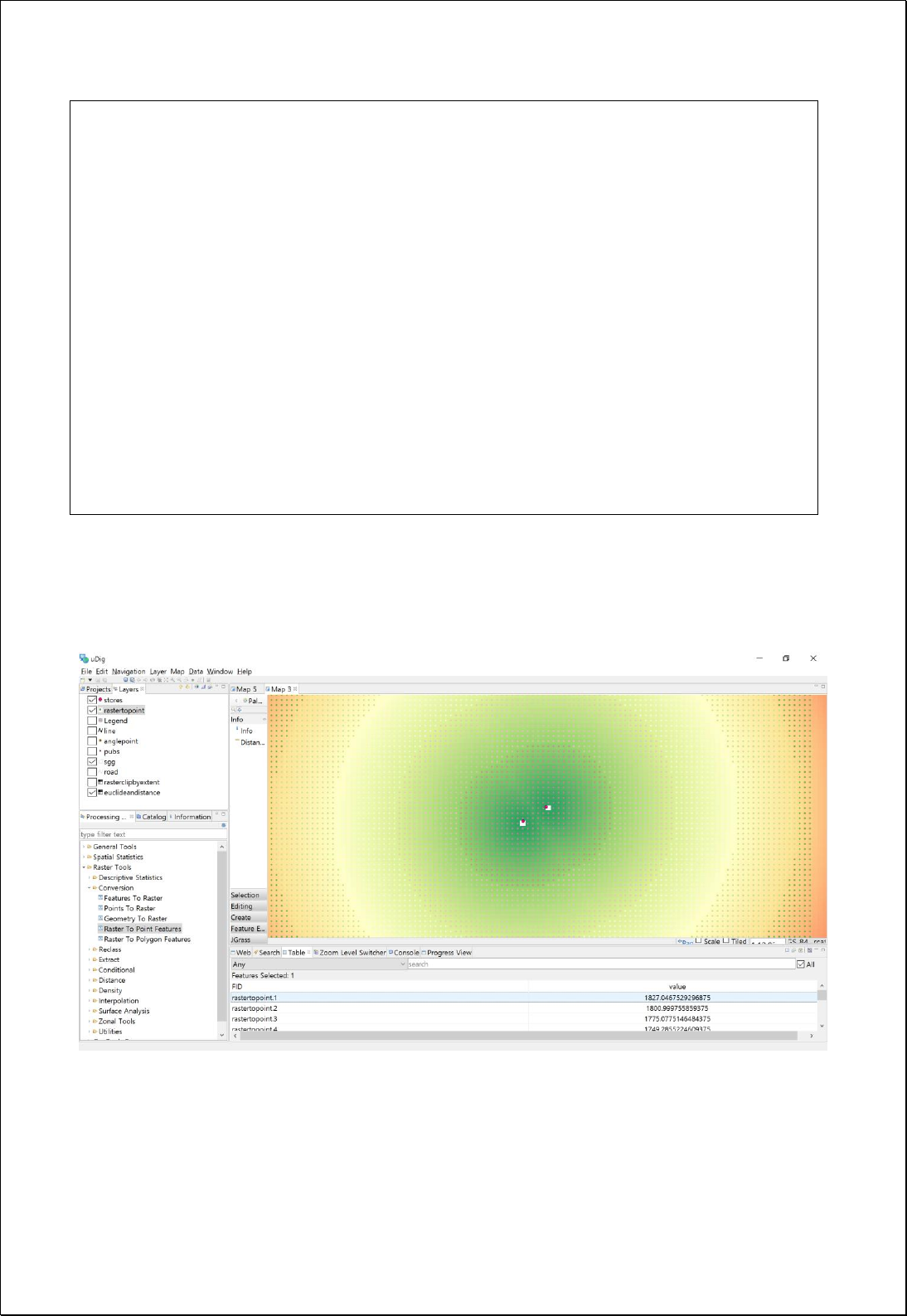Expand the Zonal Tools folder
907x1316 pixels.
[90, 1022]
